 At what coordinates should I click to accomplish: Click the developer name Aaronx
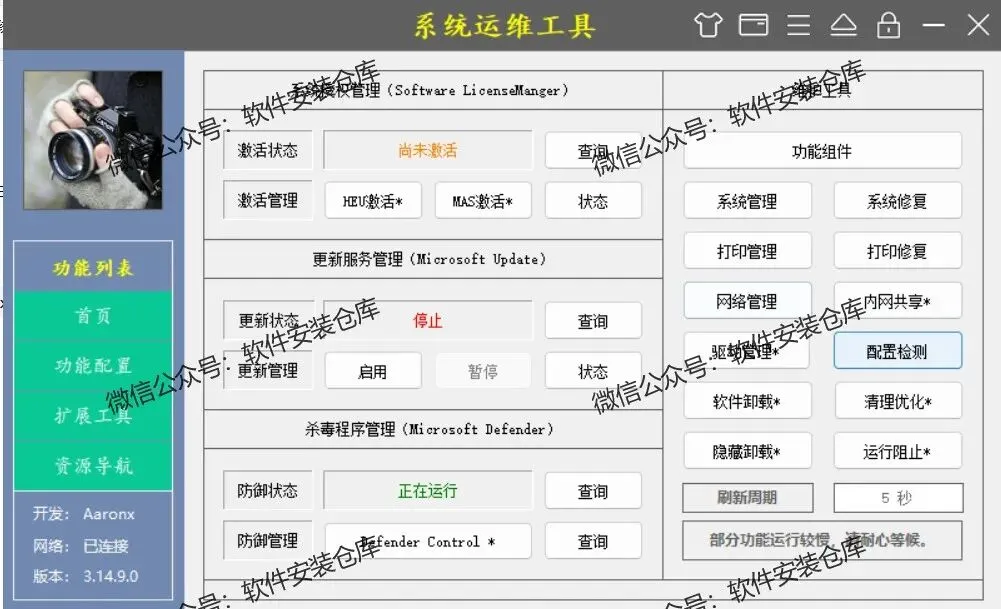coord(109,514)
